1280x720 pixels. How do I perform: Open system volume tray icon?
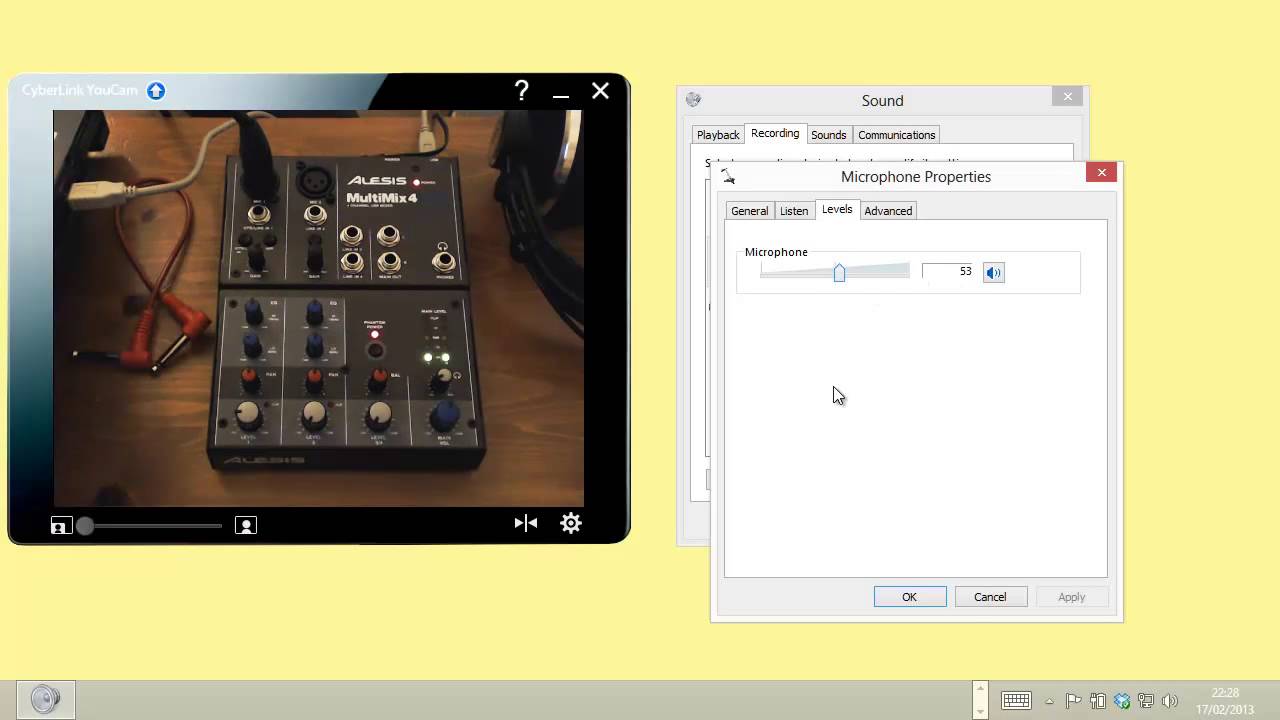point(1170,701)
